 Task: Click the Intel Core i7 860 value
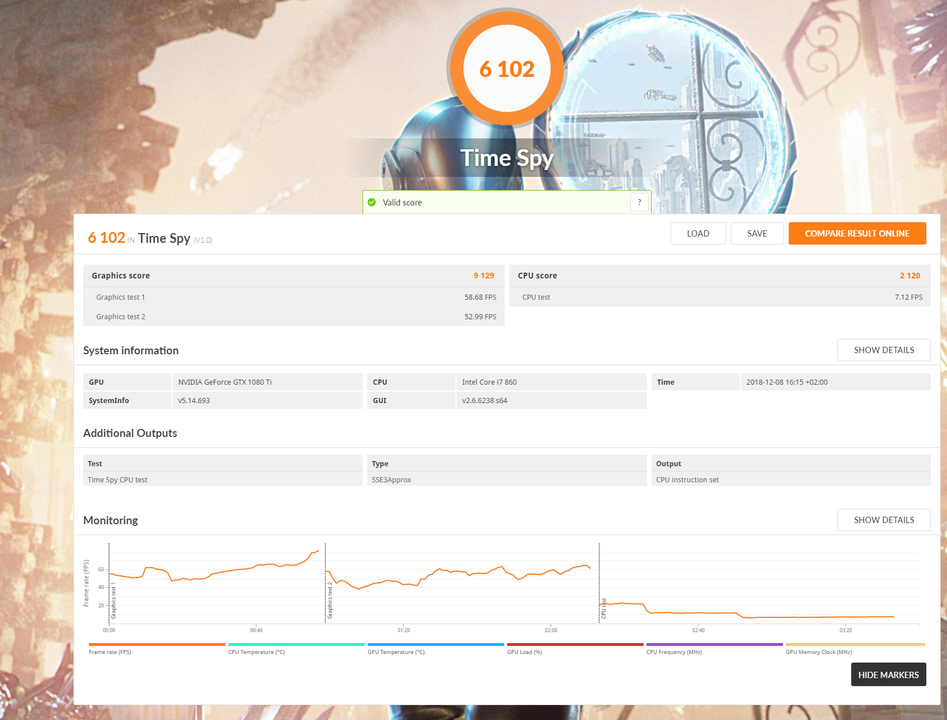coord(489,382)
